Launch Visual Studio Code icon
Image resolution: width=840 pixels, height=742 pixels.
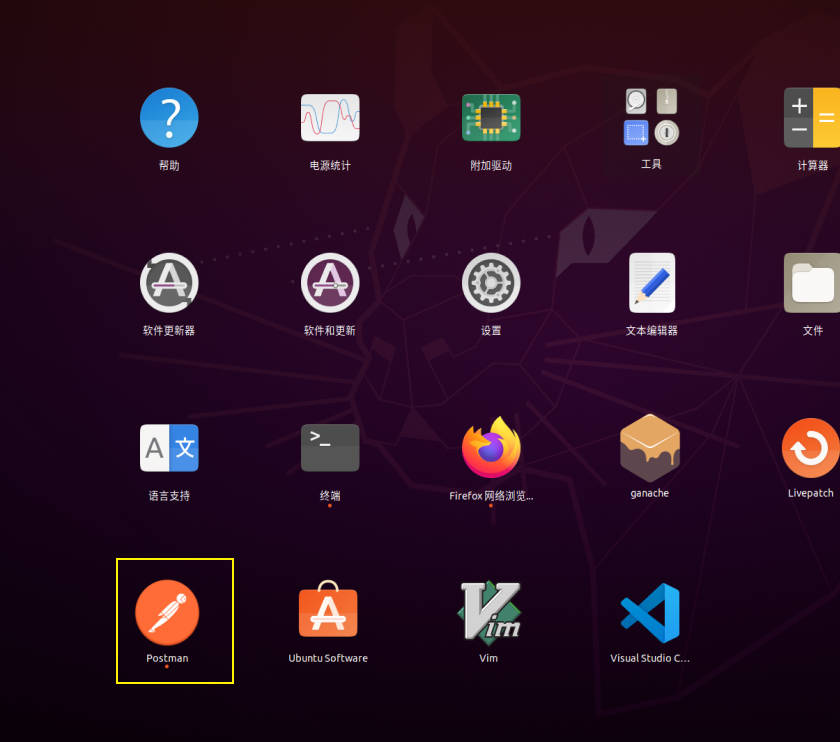click(650, 613)
